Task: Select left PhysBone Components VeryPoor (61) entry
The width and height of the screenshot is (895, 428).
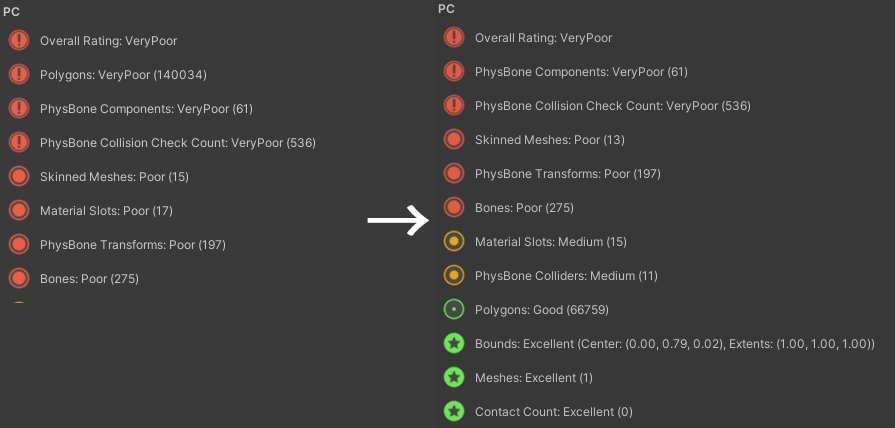Action: coord(146,108)
